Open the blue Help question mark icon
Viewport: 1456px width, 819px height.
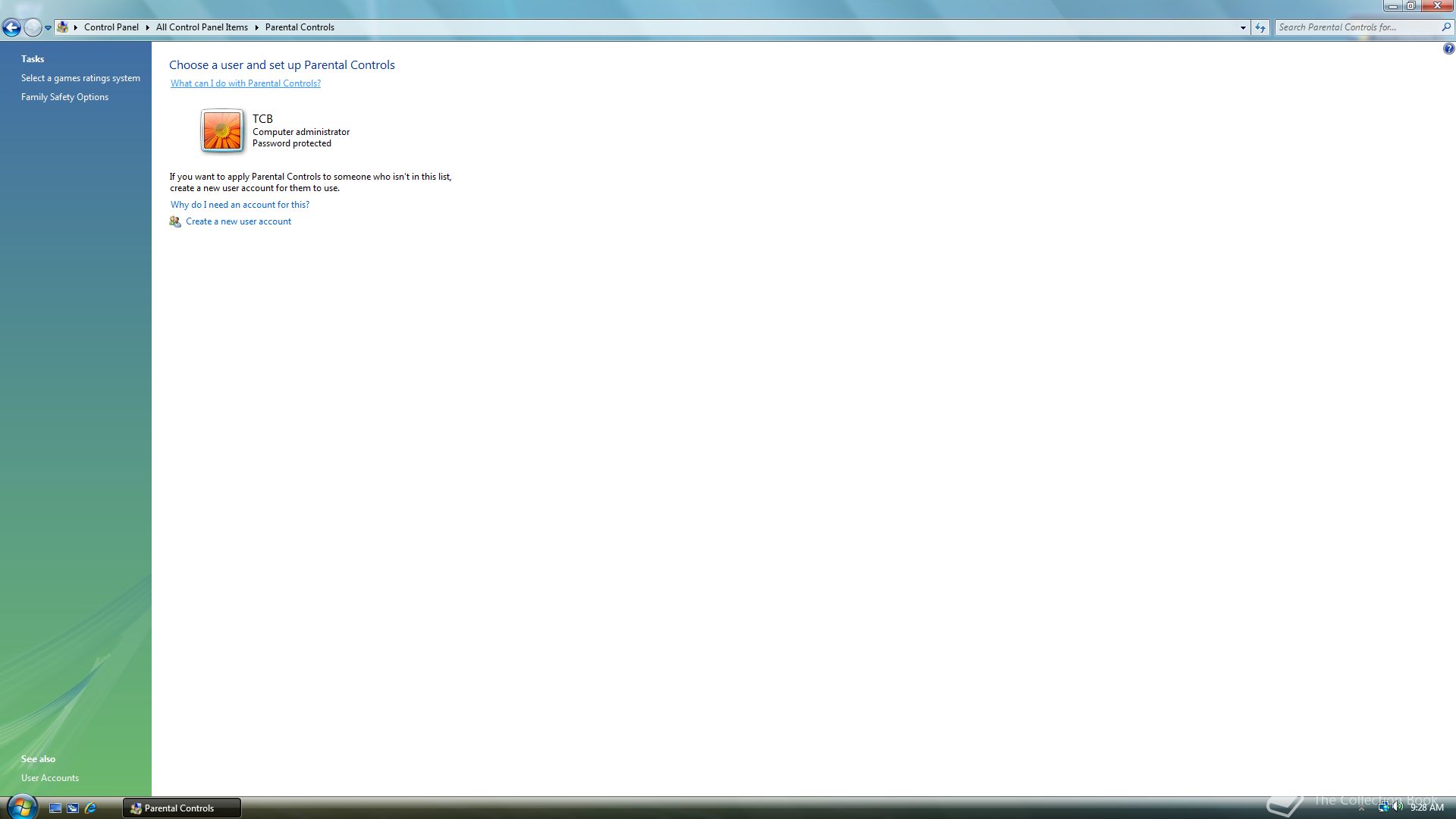point(1448,49)
